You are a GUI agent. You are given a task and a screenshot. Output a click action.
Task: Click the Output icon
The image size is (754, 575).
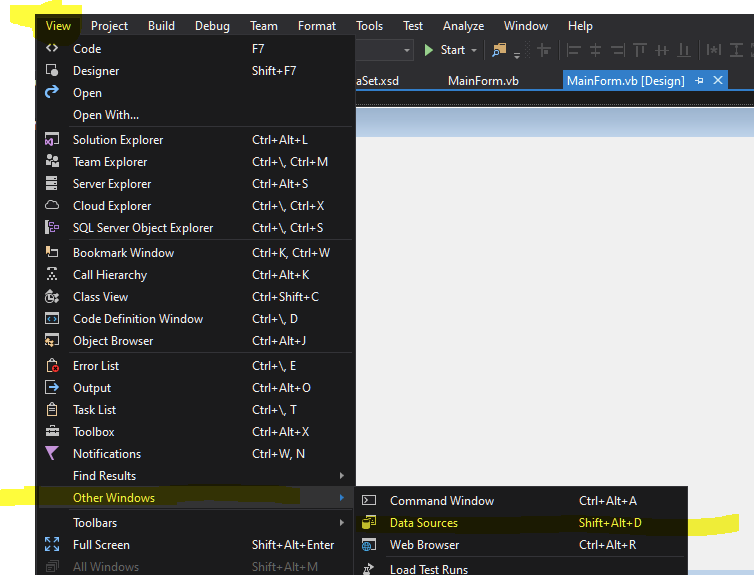click(x=52, y=387)
